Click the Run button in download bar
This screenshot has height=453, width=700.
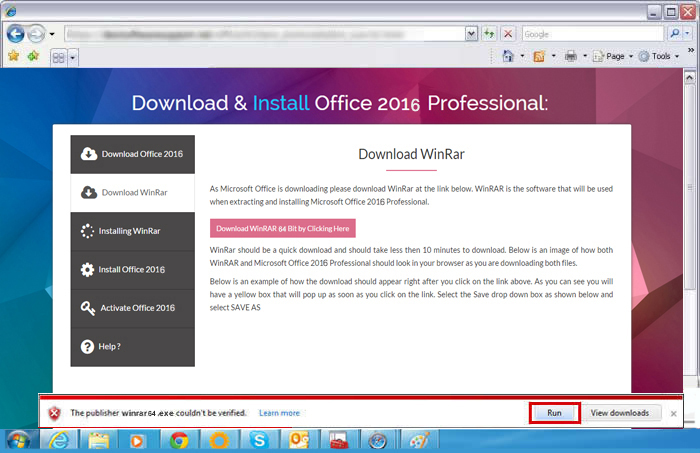click(x=554, y=412)
